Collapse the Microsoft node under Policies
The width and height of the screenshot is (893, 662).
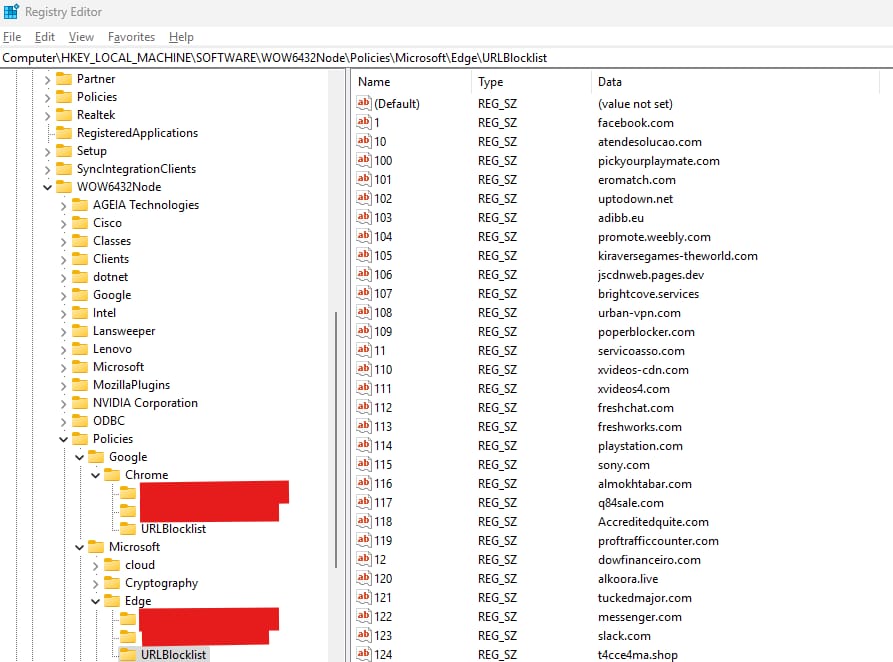80,547
